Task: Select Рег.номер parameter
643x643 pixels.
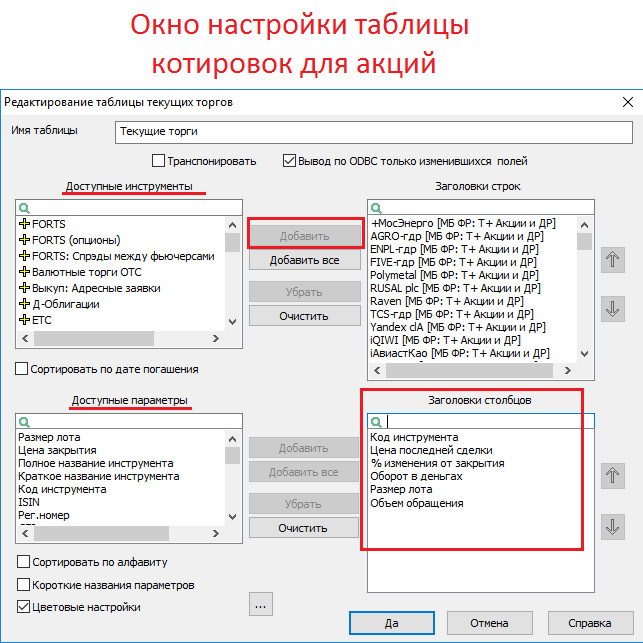Action: click(x=44, y=515)
